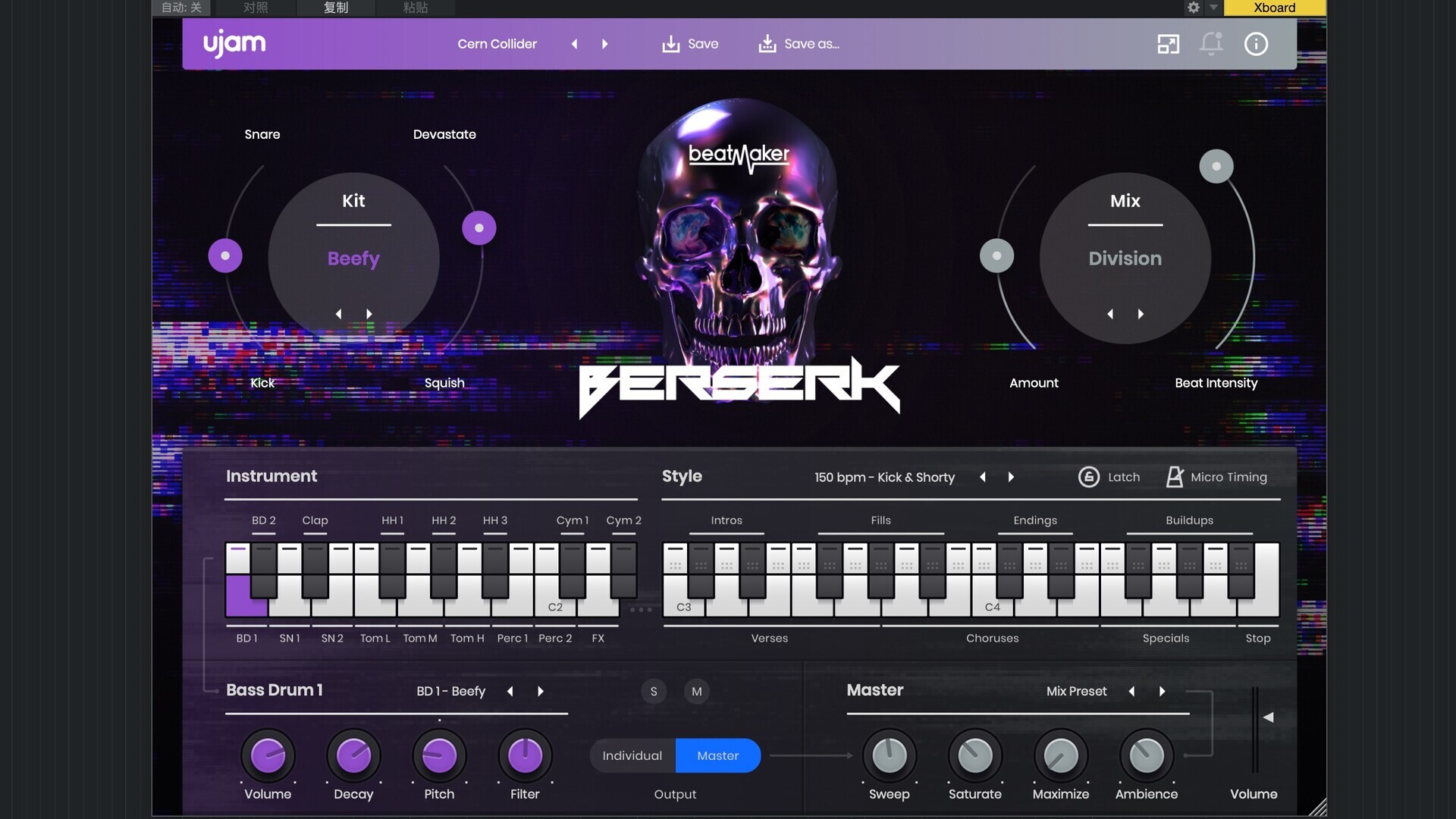Switch to next Mix after Division

pos(1141,314)
